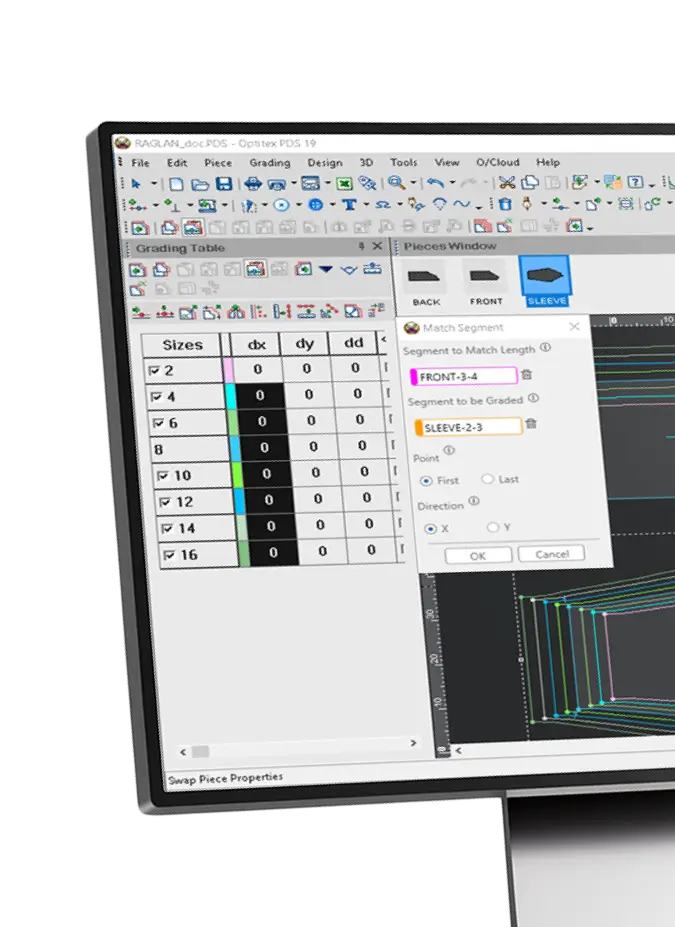Open the zoom tool dropdown arrow

[413, 184]
